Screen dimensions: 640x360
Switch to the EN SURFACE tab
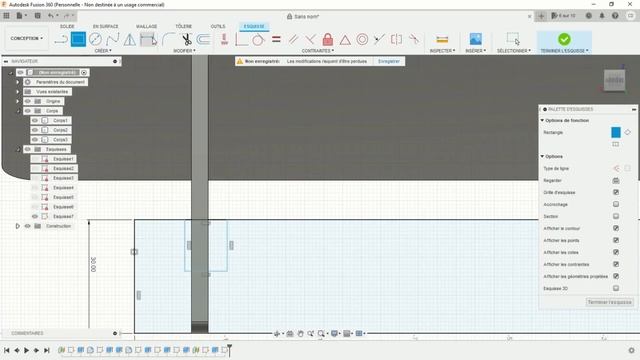pyautogui.click(x=106, y=26)
